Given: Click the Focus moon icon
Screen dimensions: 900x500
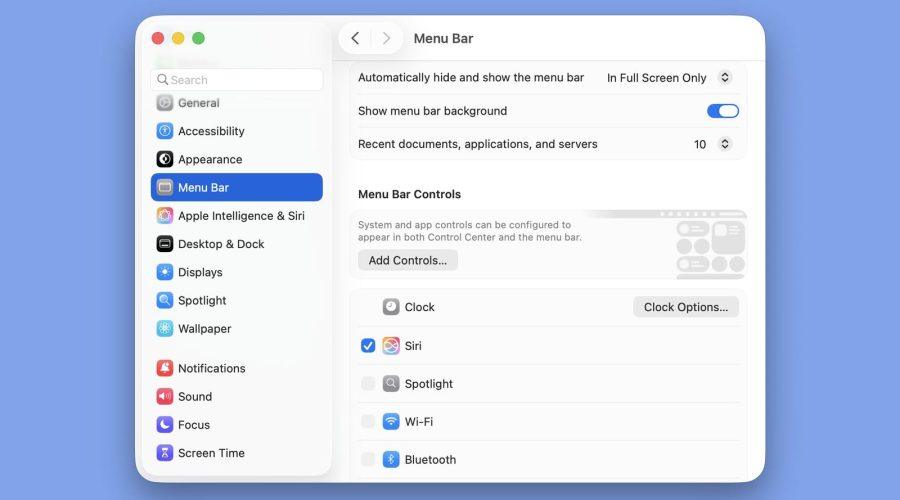Looking at the screenshot, I should click(x=165, y=425).
